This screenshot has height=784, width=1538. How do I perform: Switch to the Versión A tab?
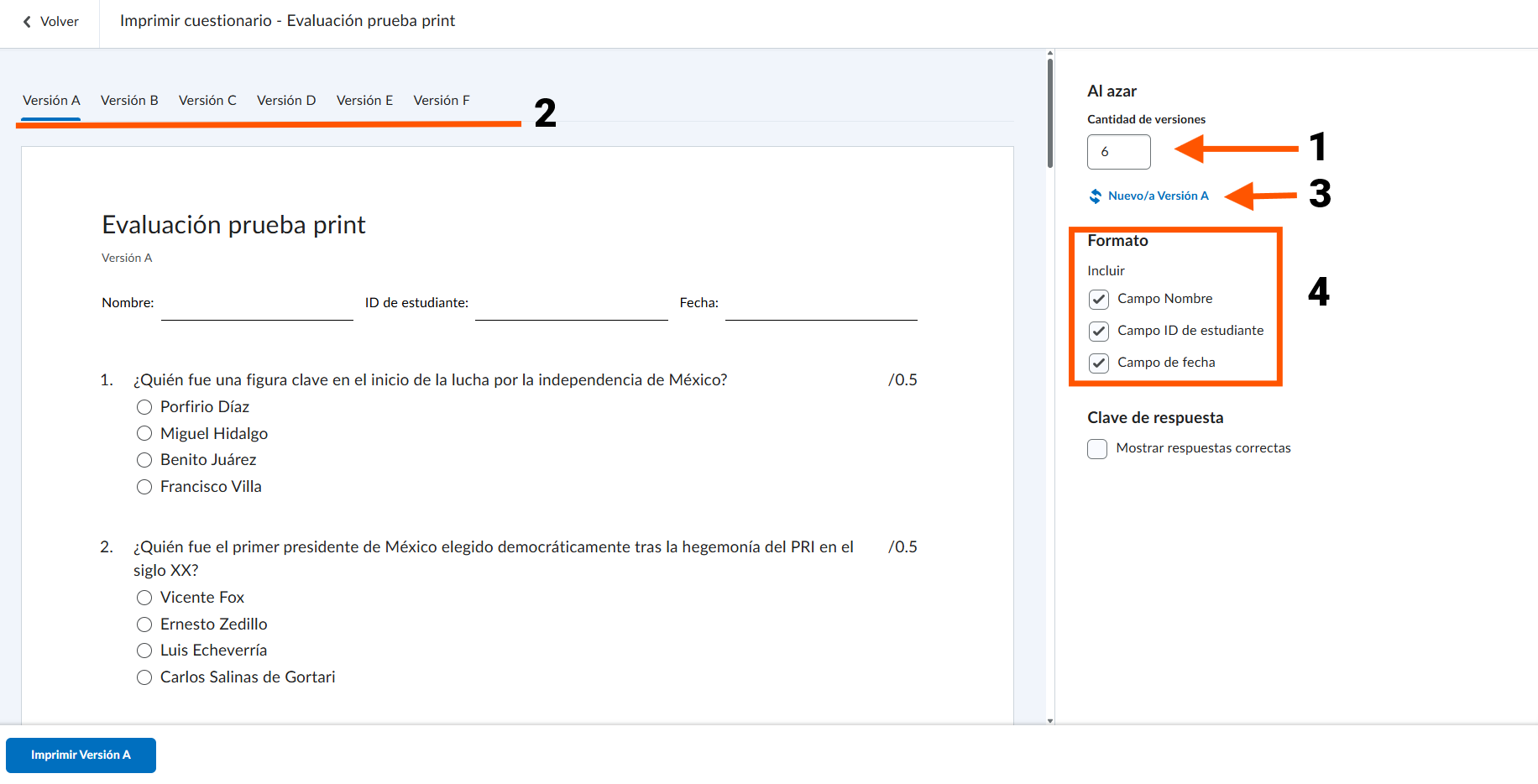(x=51, y=101)
